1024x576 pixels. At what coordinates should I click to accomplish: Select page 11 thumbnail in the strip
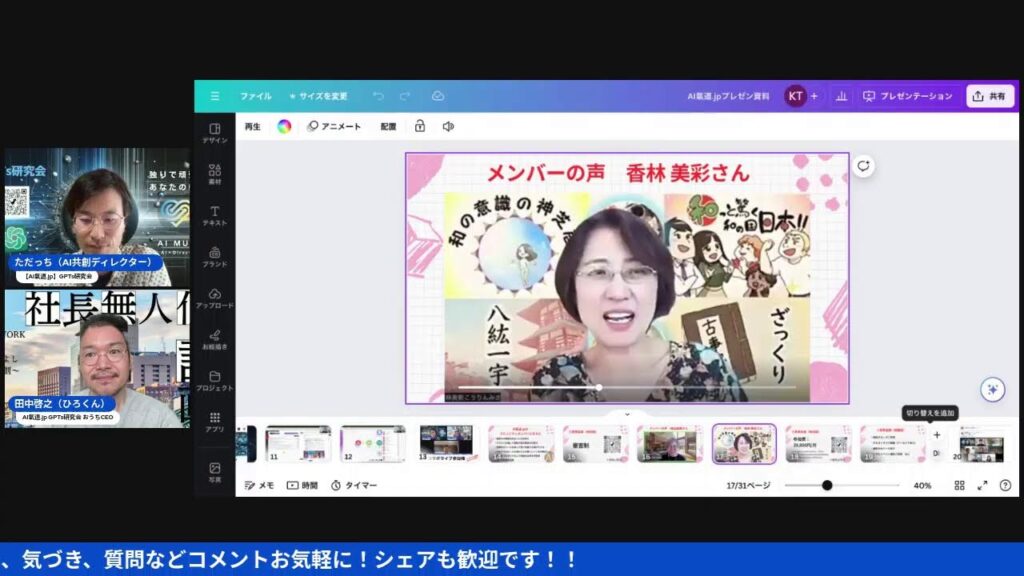298,443
